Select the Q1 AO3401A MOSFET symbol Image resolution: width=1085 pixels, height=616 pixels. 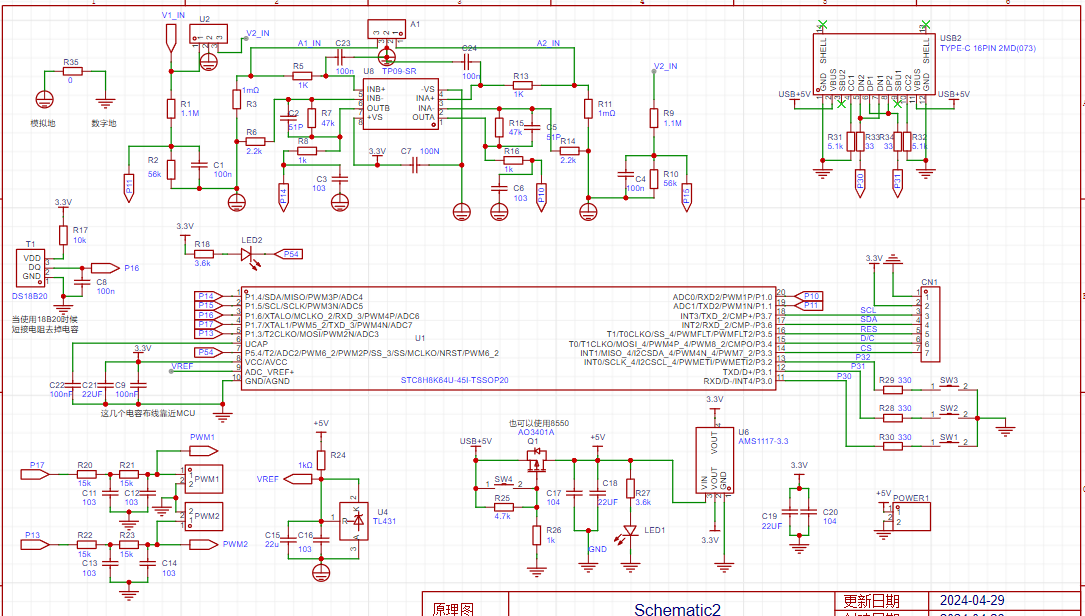point(536,458)
